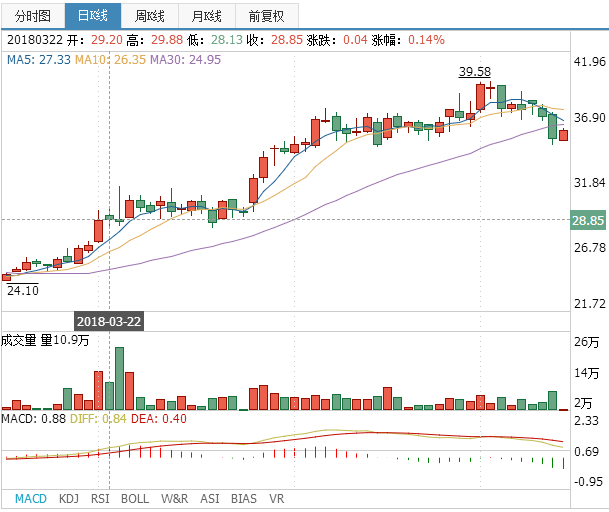
Task: Click the 39.58 high price label
Action: coord(475,71)
